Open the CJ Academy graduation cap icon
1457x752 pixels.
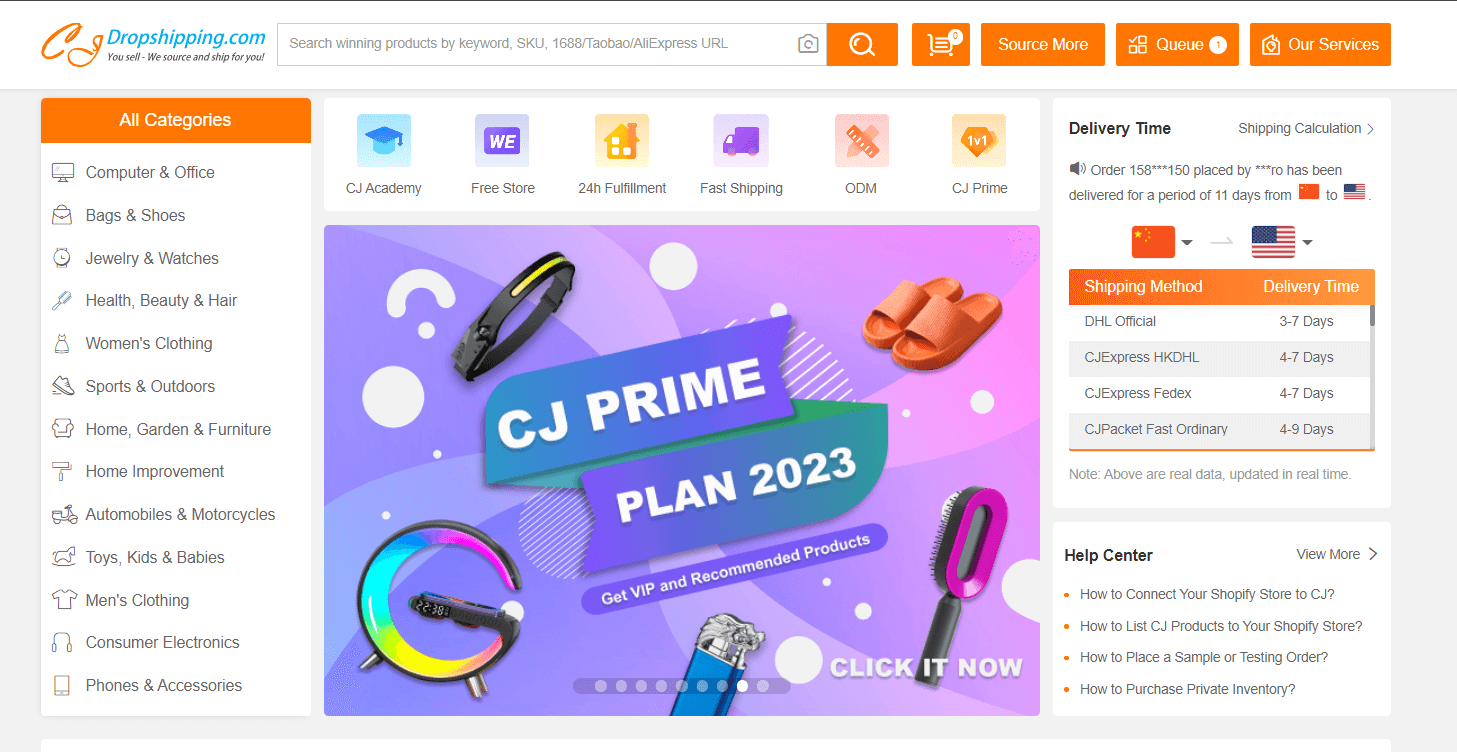[x=384, y=141]
